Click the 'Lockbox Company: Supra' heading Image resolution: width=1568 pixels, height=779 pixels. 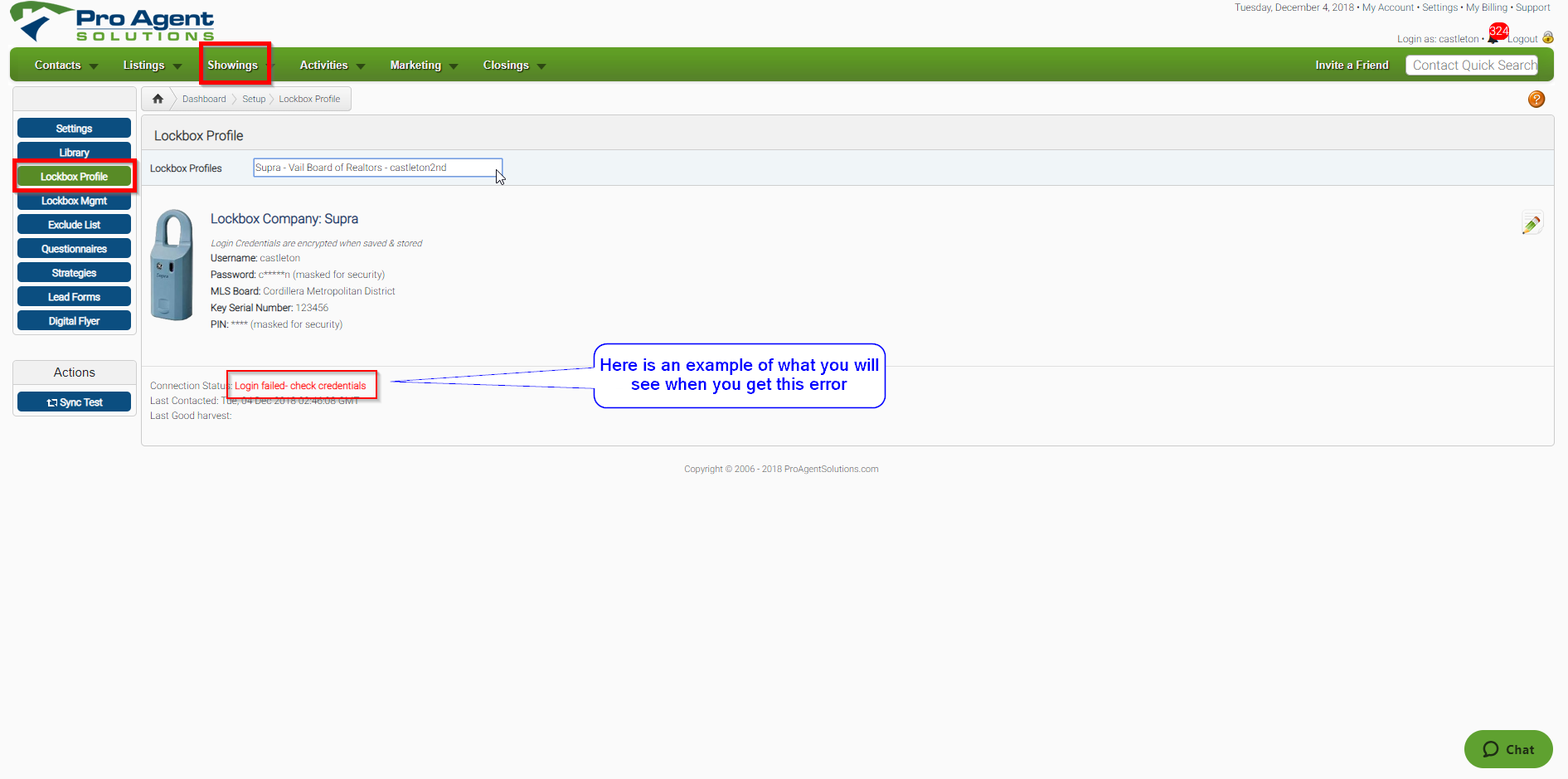pyautogui.click(x=284, y=219)
